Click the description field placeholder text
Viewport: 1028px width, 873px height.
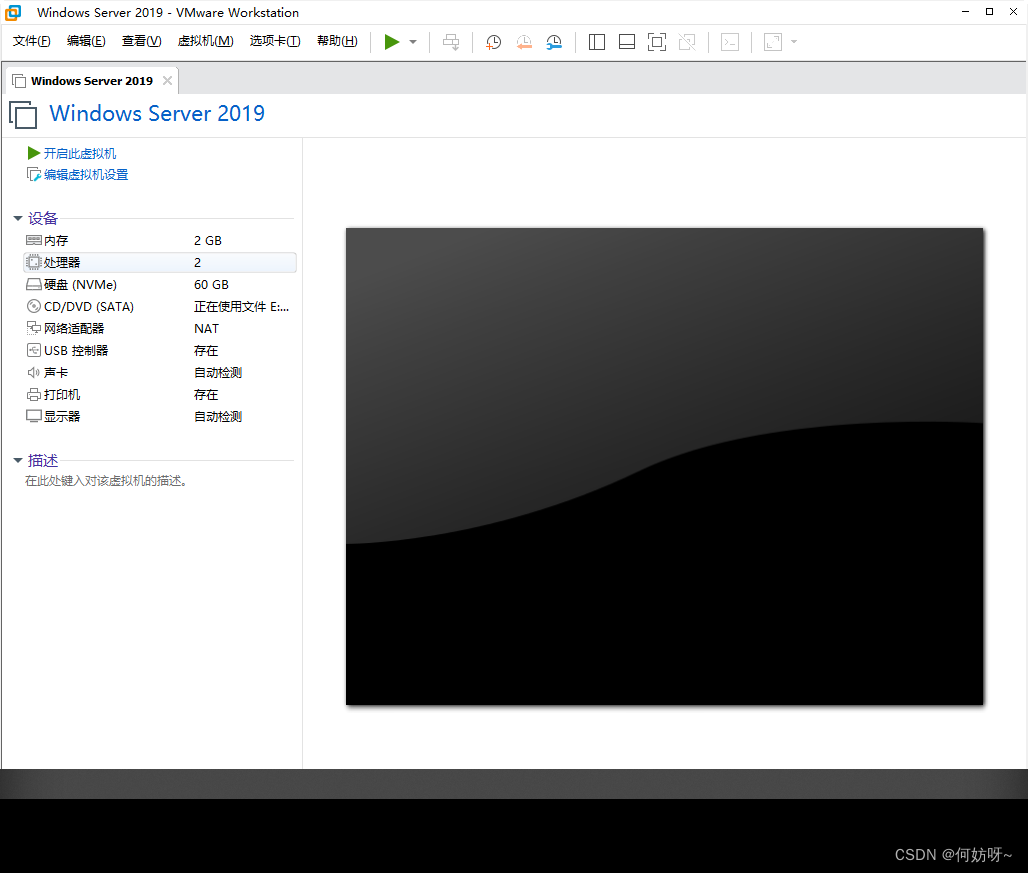(x=106, y=481)
